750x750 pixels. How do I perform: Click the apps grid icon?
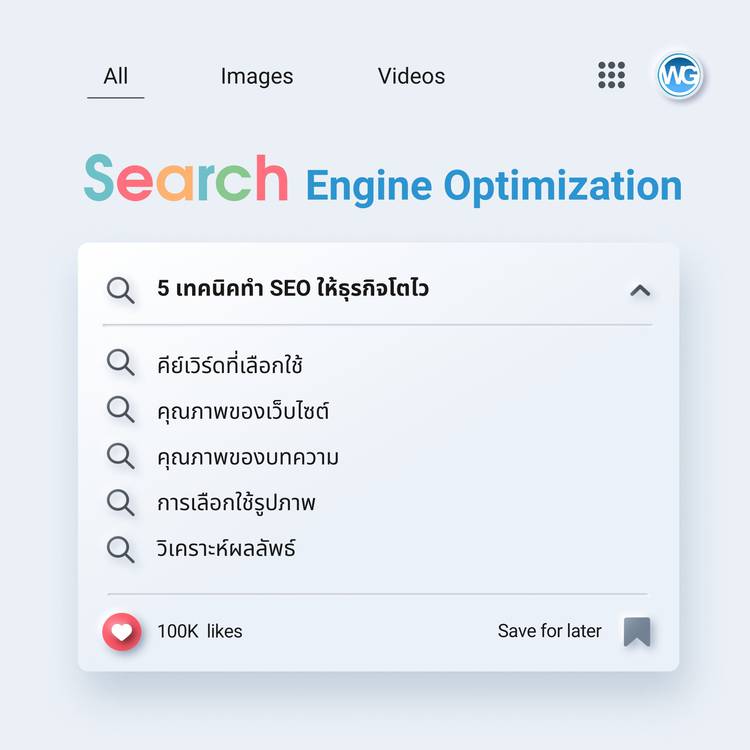tap(611, 75)
